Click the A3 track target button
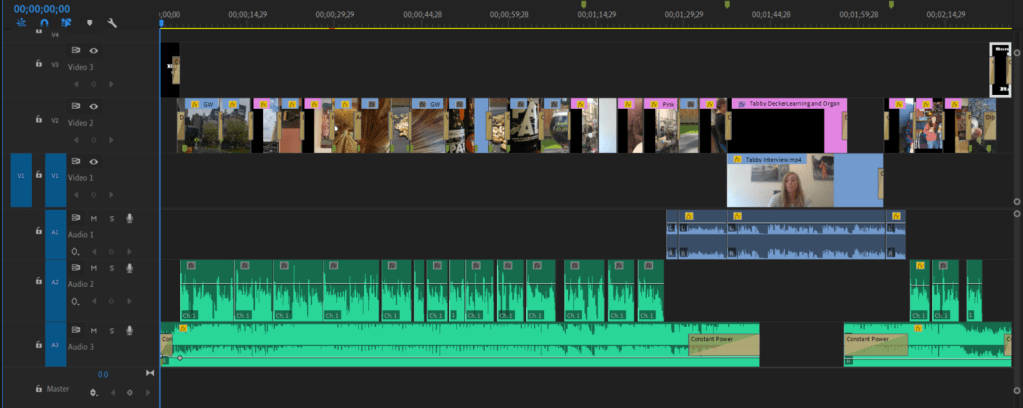Screen dimensions: 1023x408 click(x=55, y=344)
